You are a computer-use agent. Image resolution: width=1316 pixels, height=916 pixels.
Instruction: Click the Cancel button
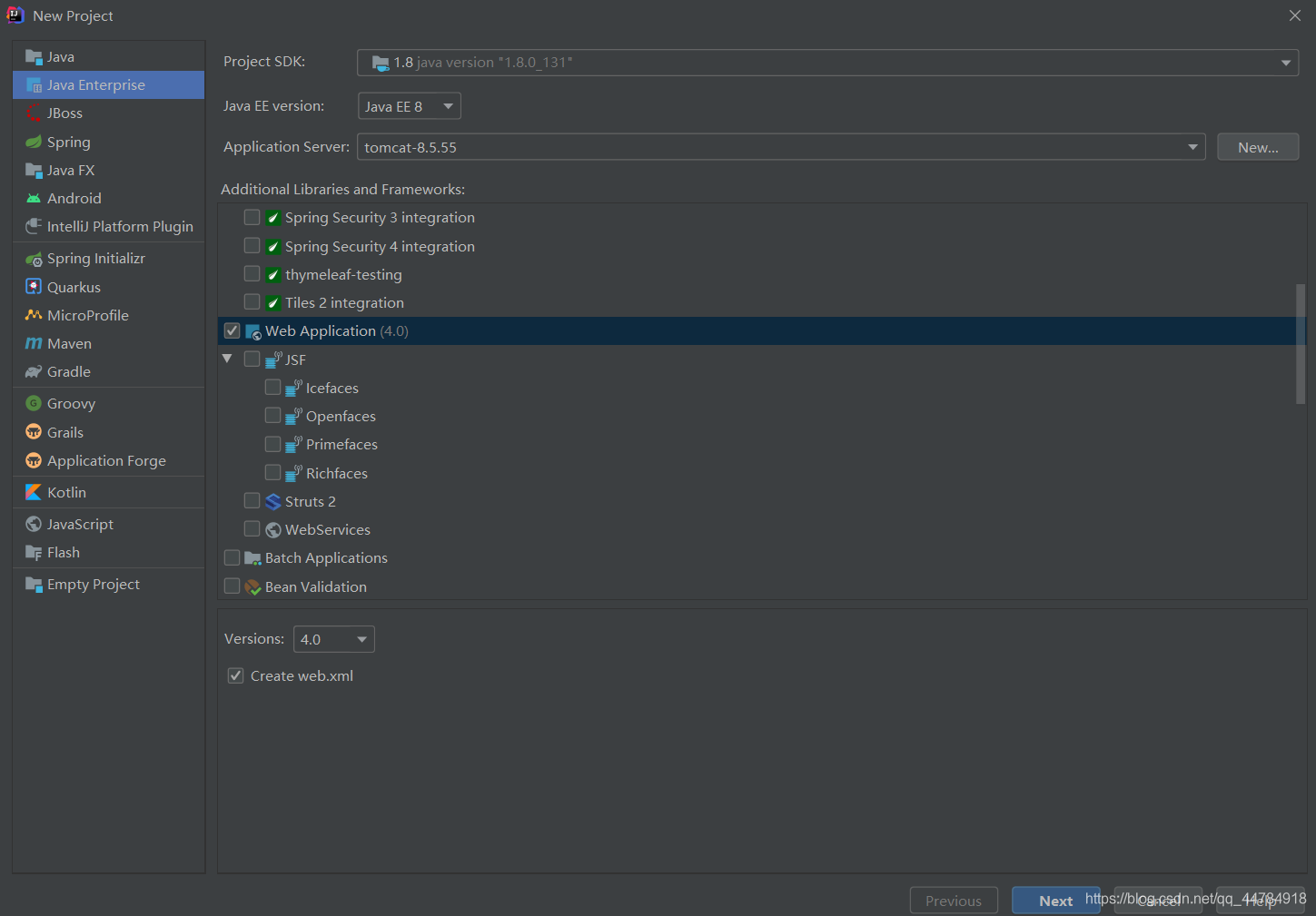(1159, 901)
